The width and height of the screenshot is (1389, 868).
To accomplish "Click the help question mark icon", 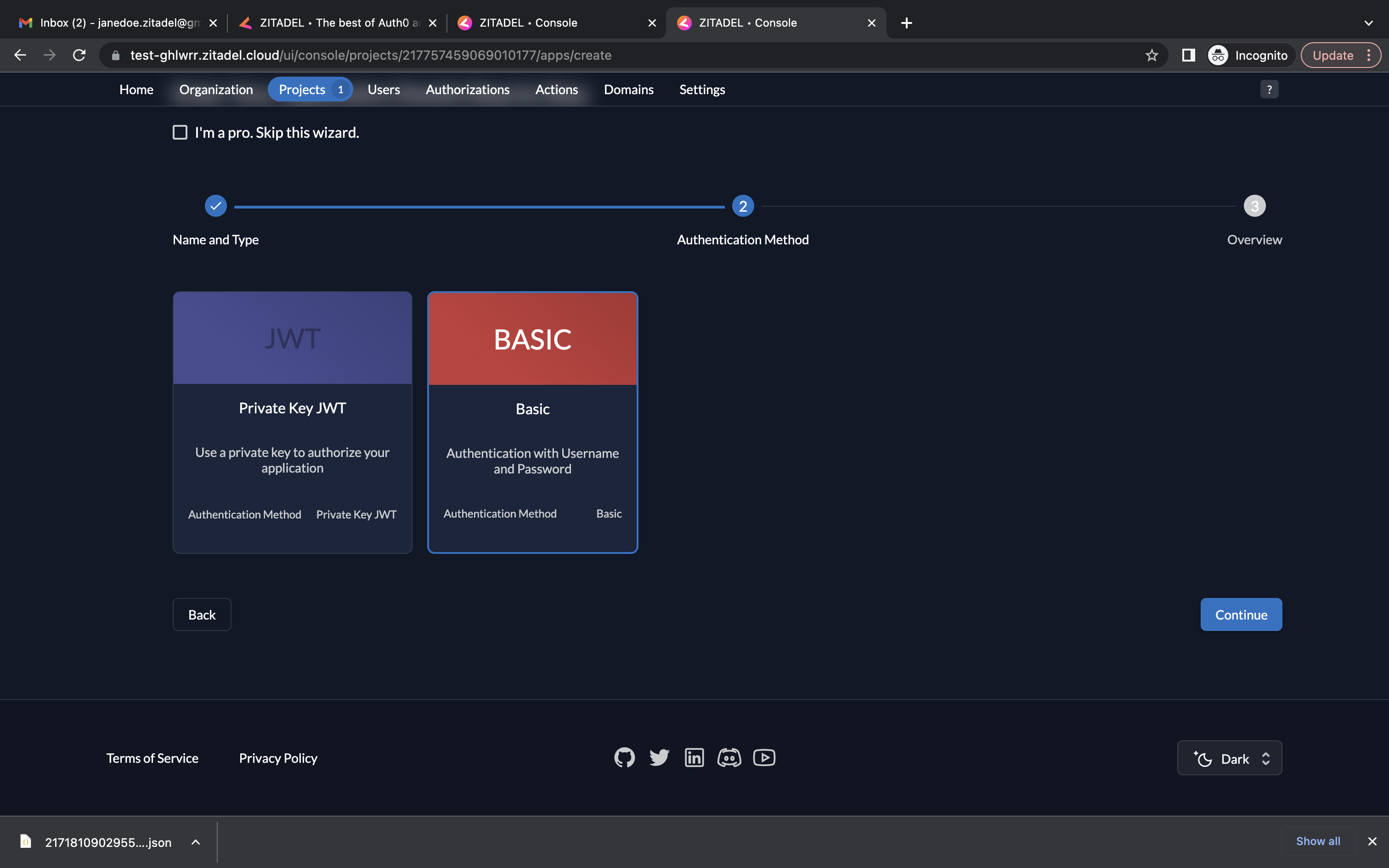I will tap(1269, 90).
